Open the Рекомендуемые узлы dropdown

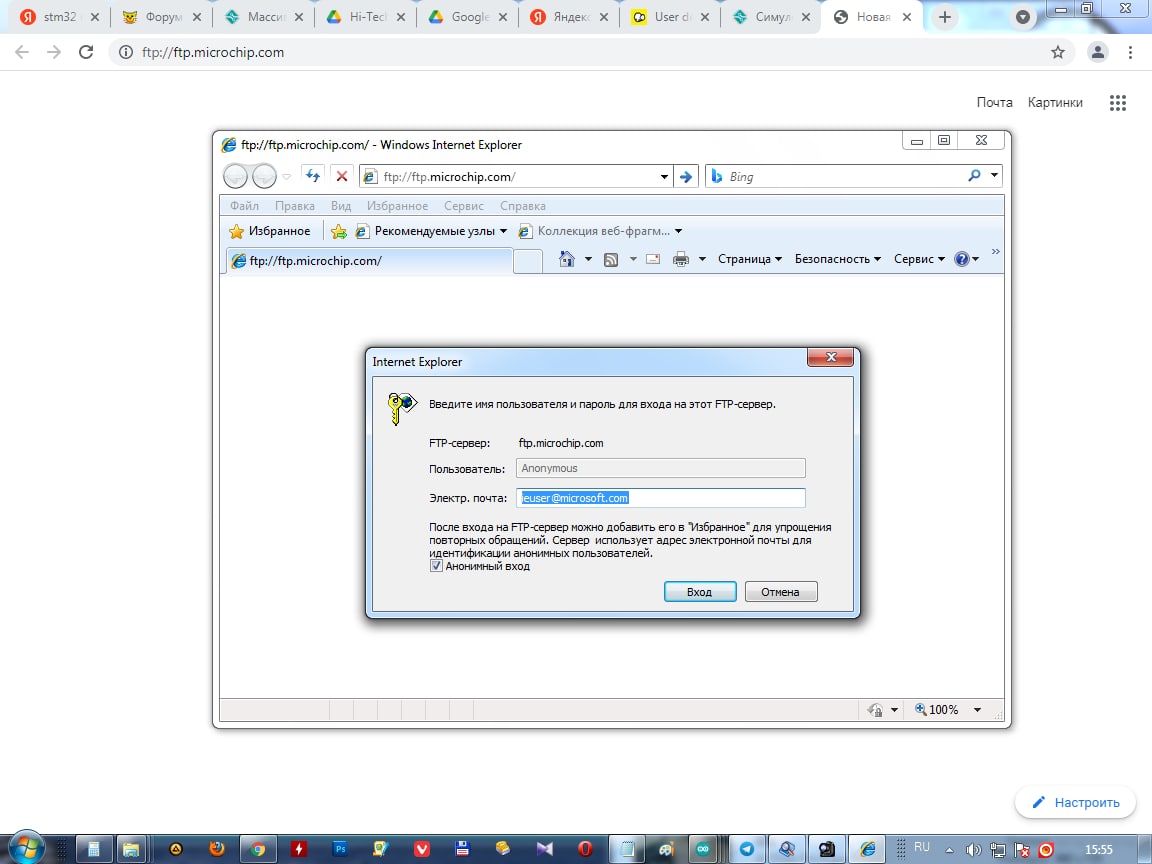coord(431,231)
